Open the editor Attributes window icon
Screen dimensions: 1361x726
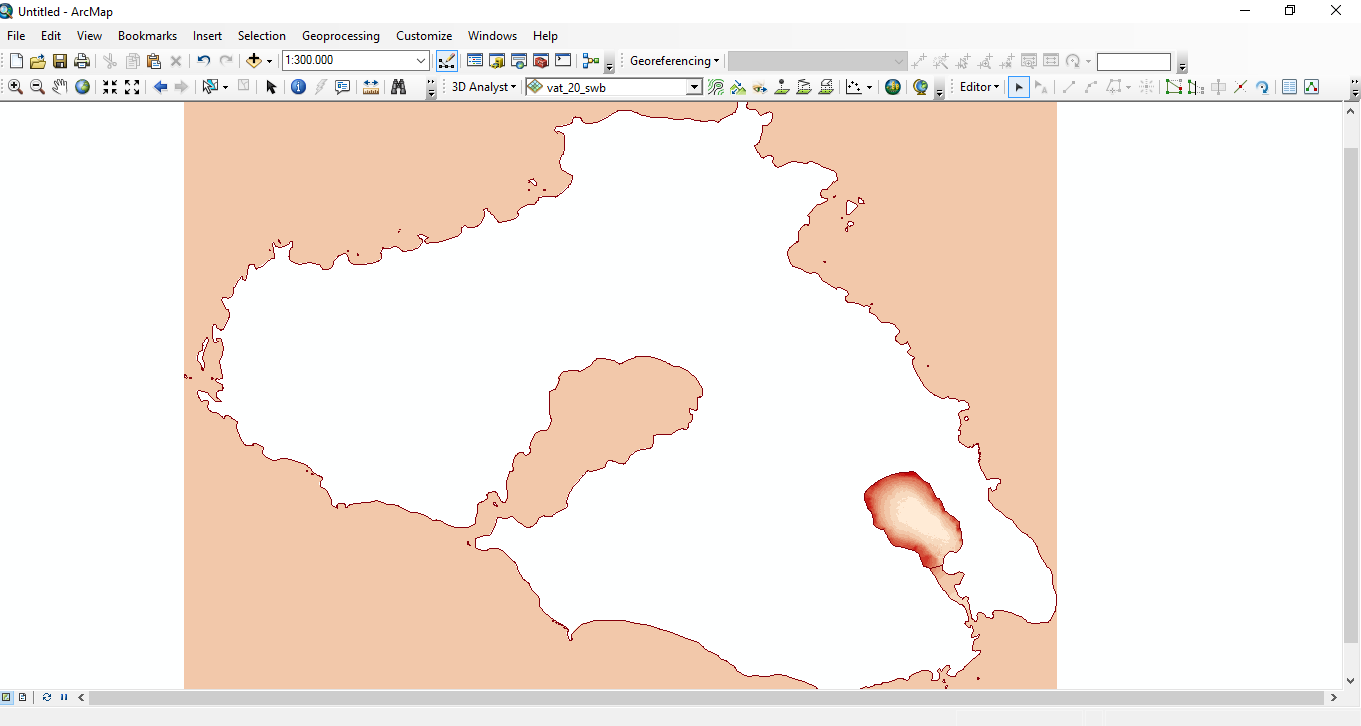pyautogui.click(x=1290, y=87)
